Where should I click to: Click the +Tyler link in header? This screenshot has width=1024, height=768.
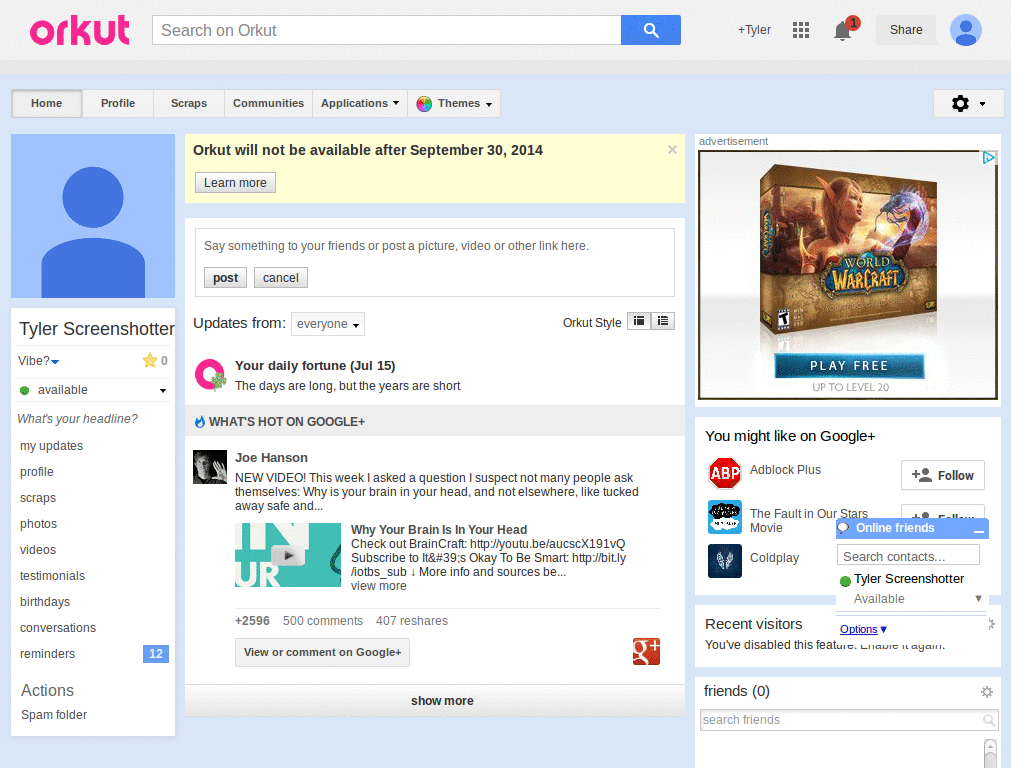(x=754, y=30)
